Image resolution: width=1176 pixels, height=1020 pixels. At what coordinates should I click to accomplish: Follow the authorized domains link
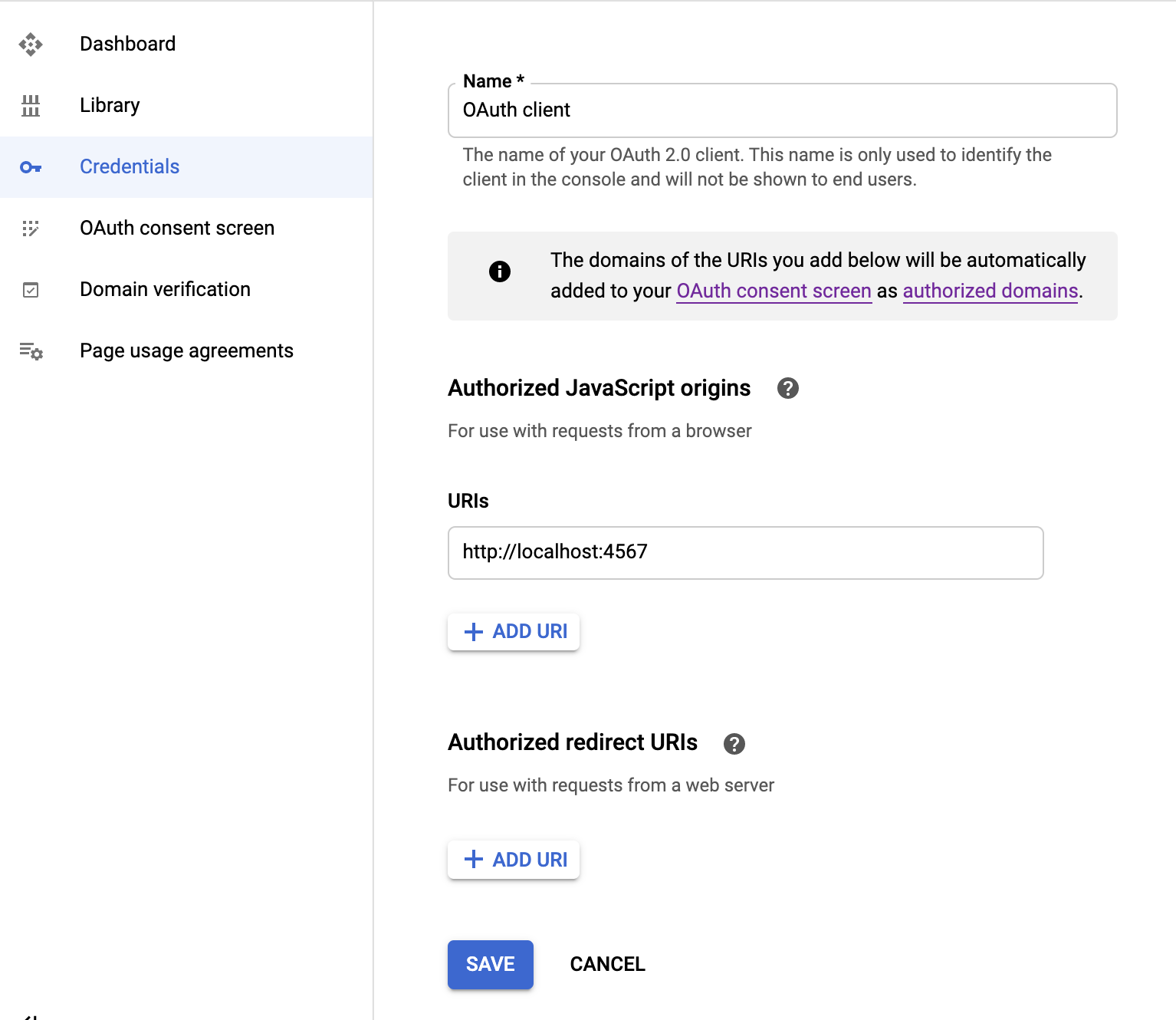pyautogui.click(x=990, y=291)
